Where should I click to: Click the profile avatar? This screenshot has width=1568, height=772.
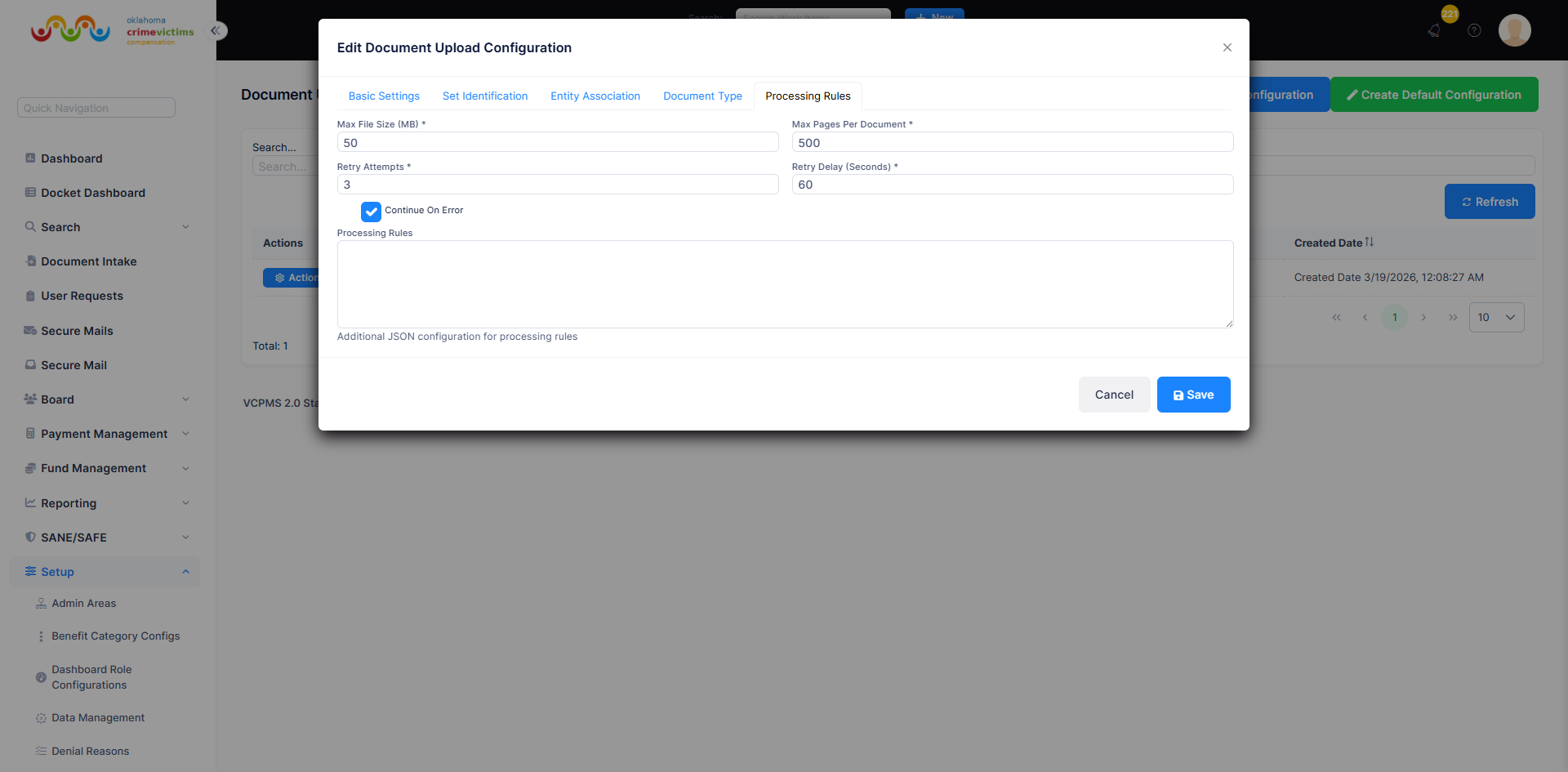tap(1515, 30)
